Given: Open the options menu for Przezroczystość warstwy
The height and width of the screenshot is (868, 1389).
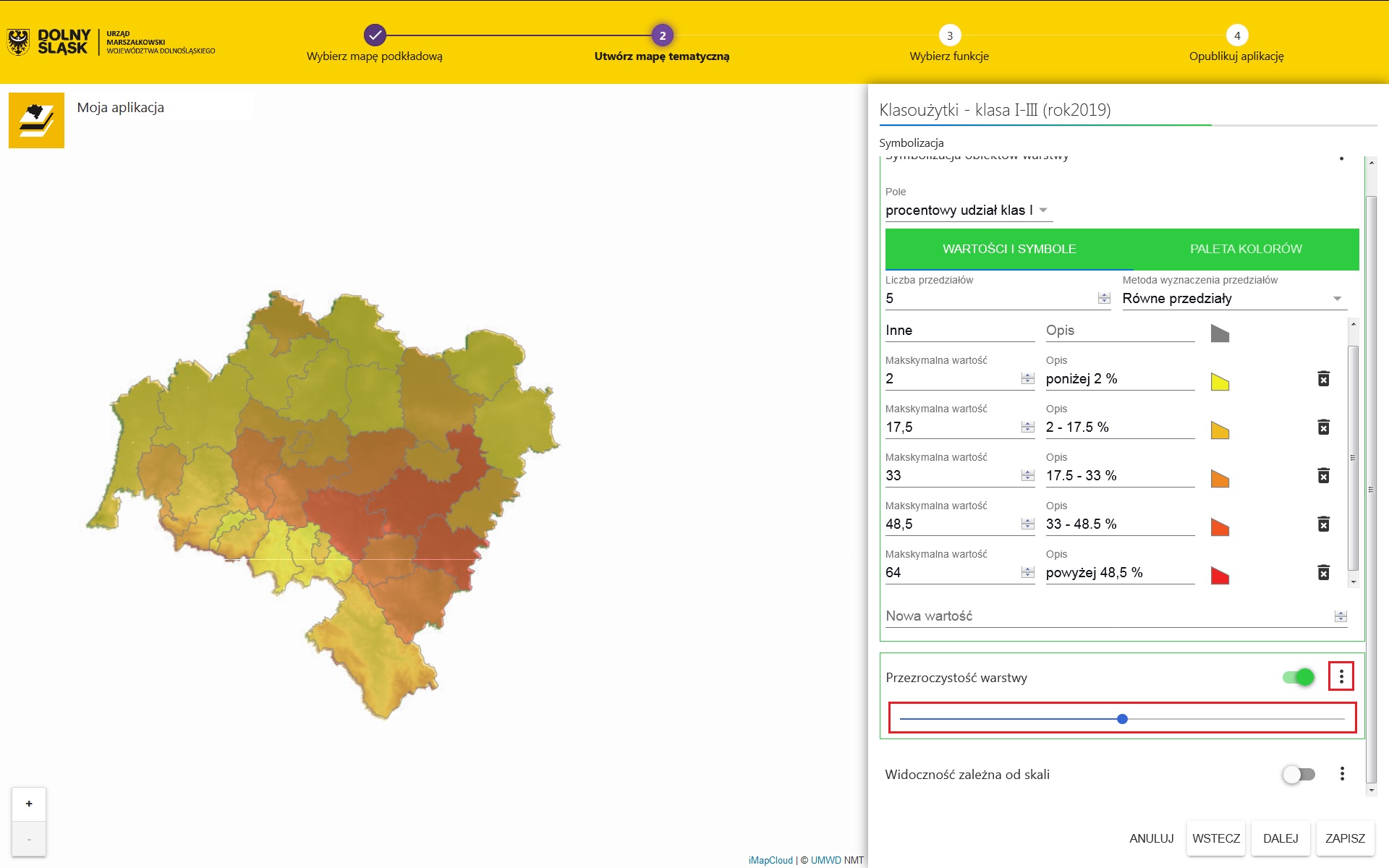Looking at the screenshot, I should (1341, 677).
